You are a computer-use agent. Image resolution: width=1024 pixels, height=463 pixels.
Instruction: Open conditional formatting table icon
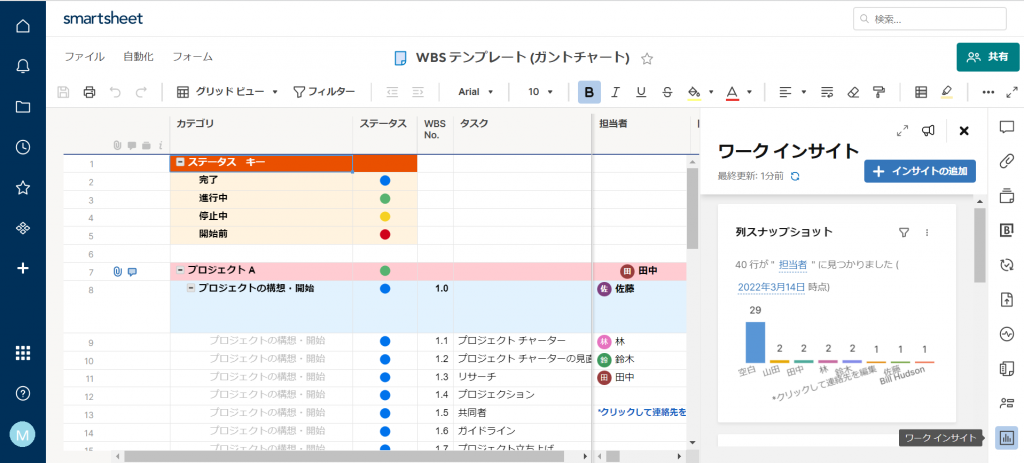921,92
